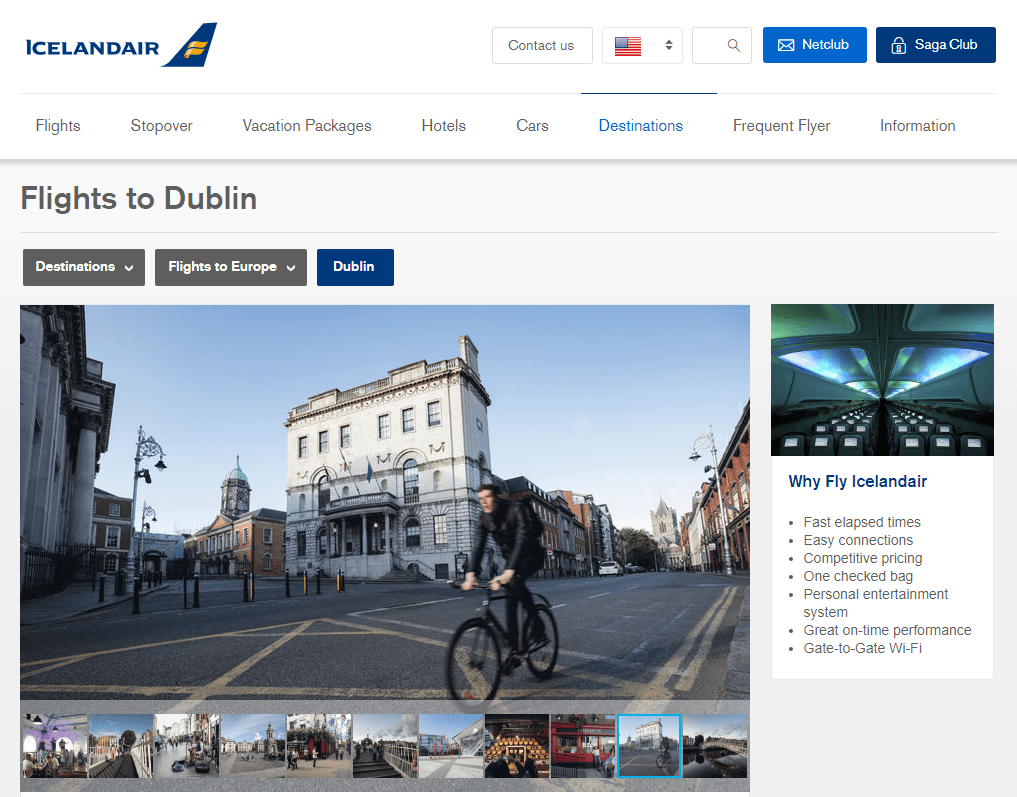Select the first thumbnail with purple lights

[54, 746]
